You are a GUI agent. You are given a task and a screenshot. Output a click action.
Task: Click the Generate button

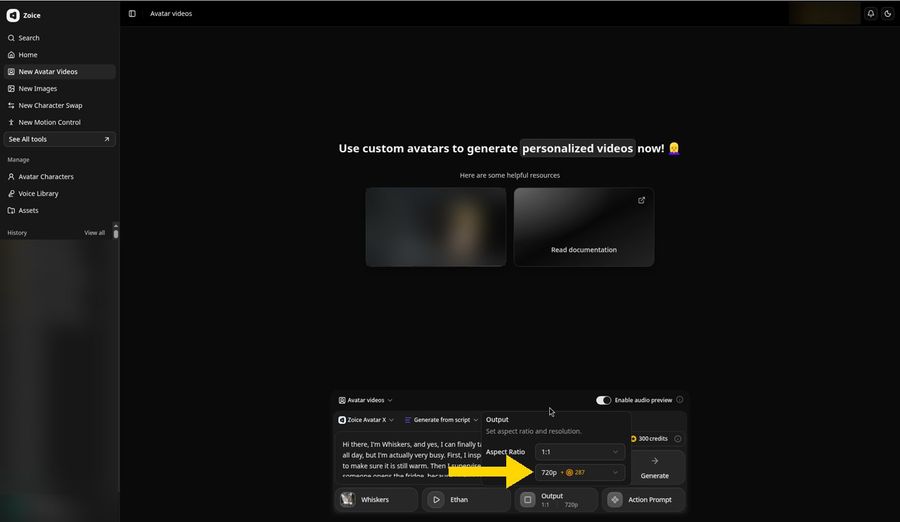click(654, 468)
